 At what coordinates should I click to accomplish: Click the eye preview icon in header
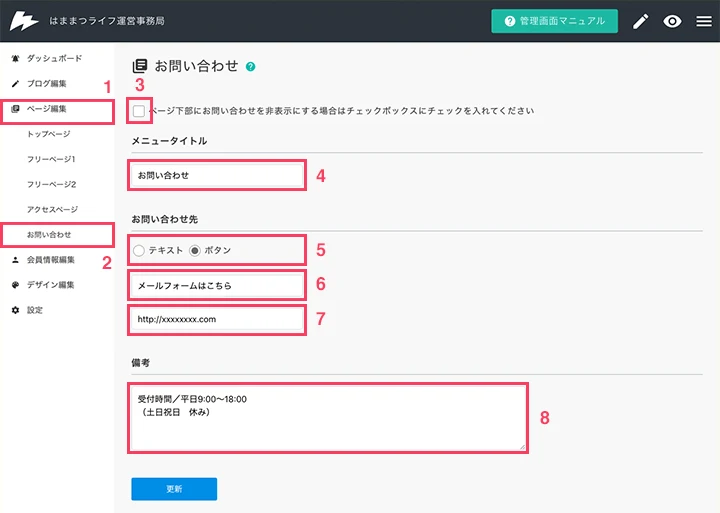[x=672, y=21]
